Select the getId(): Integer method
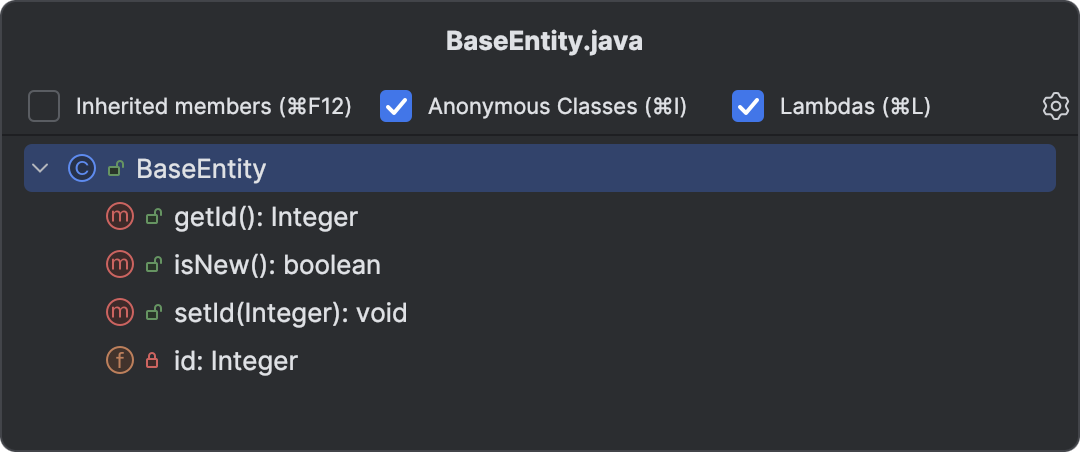The image size is (1080, 452). click(x=266, y=216)
